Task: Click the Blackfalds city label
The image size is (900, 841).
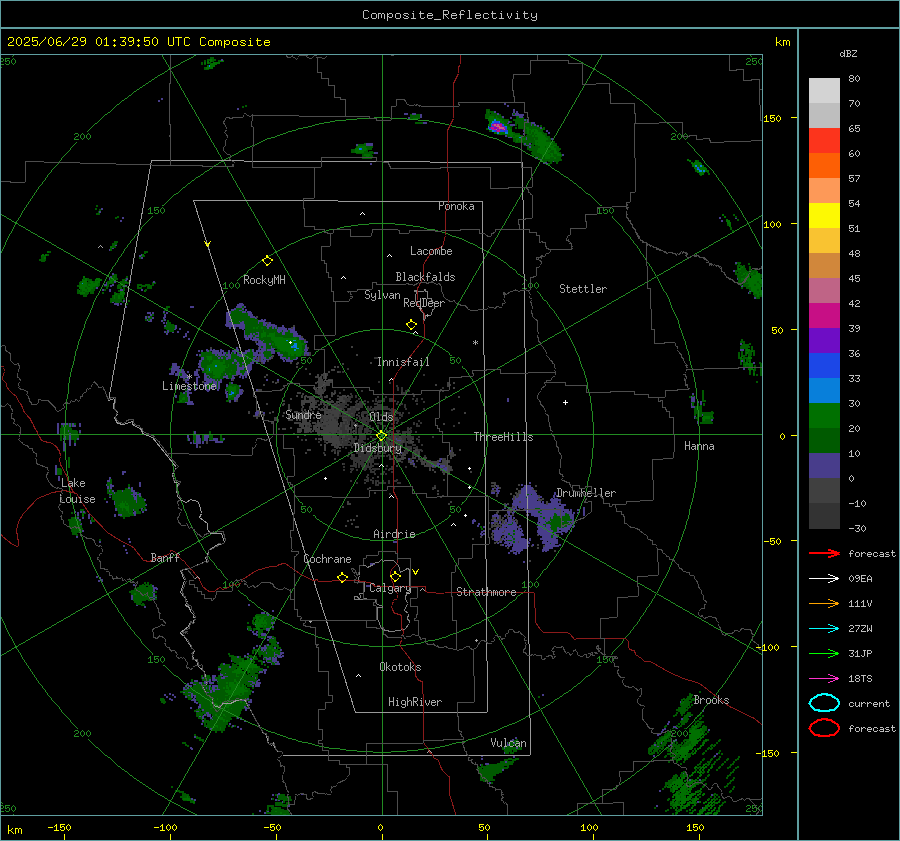Action: pos(425,277)
